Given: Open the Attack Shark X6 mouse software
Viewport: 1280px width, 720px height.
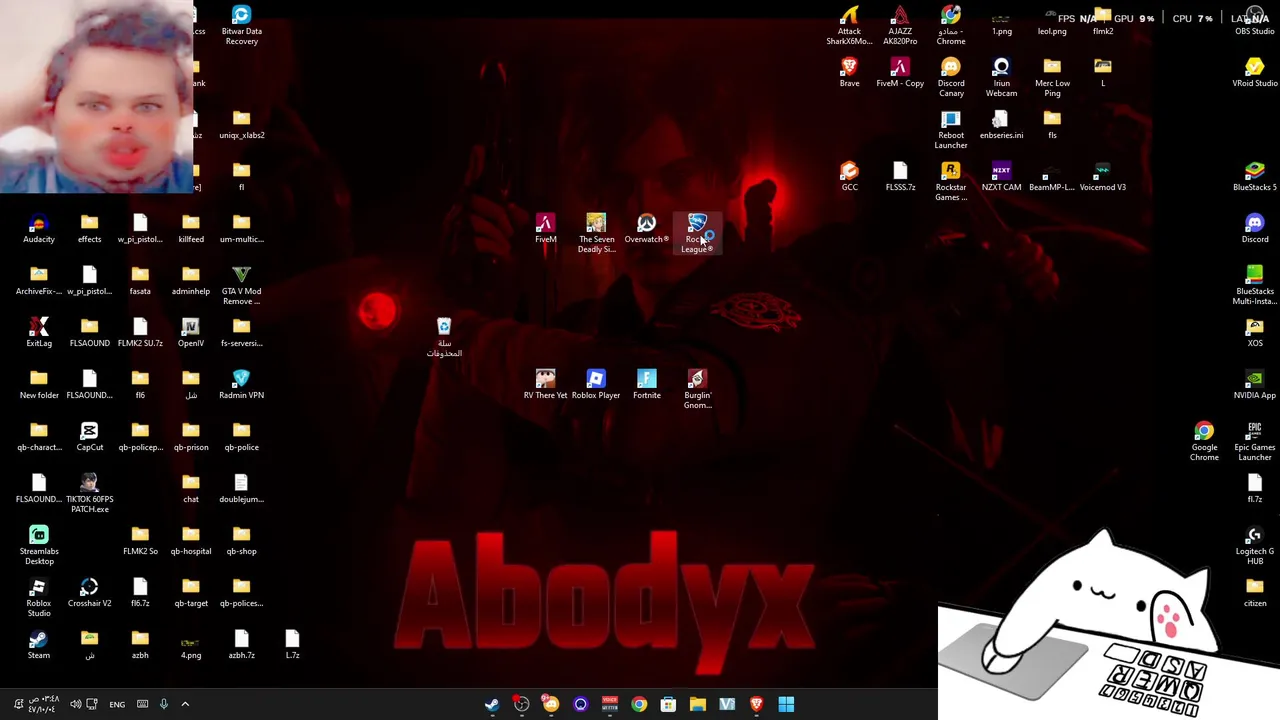Looking at the screenshot, I should coord(849,25).
